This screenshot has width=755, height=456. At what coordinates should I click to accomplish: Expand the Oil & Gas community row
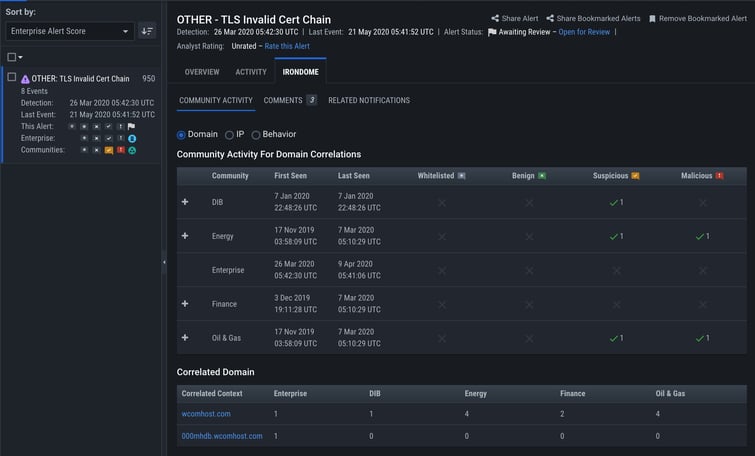[x=185, y=338]
